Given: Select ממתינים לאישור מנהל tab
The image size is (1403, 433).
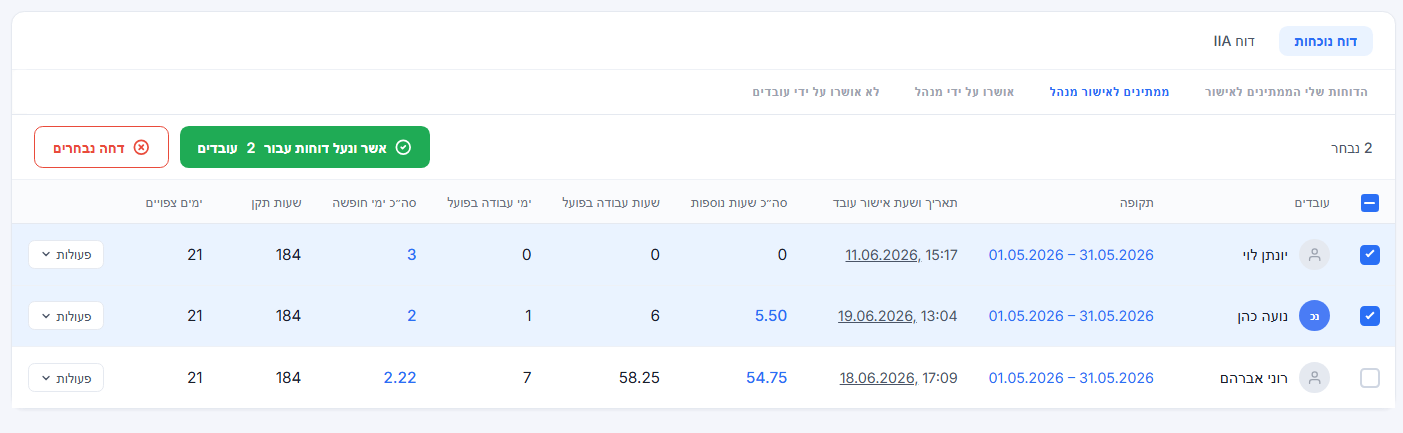Looking at the screenshot, I should tap(1109, 92).
